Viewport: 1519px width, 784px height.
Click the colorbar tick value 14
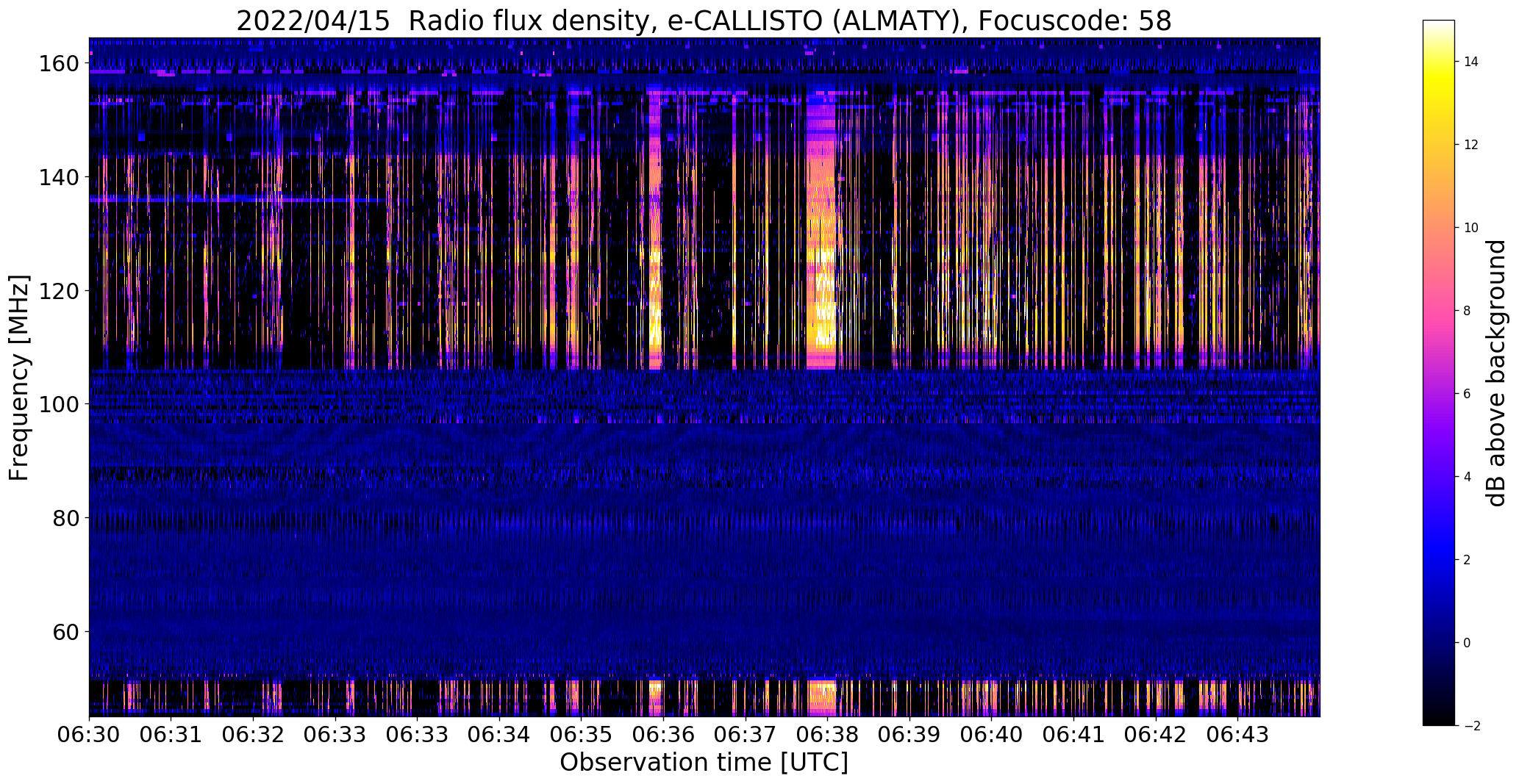tap(1471, 62)
